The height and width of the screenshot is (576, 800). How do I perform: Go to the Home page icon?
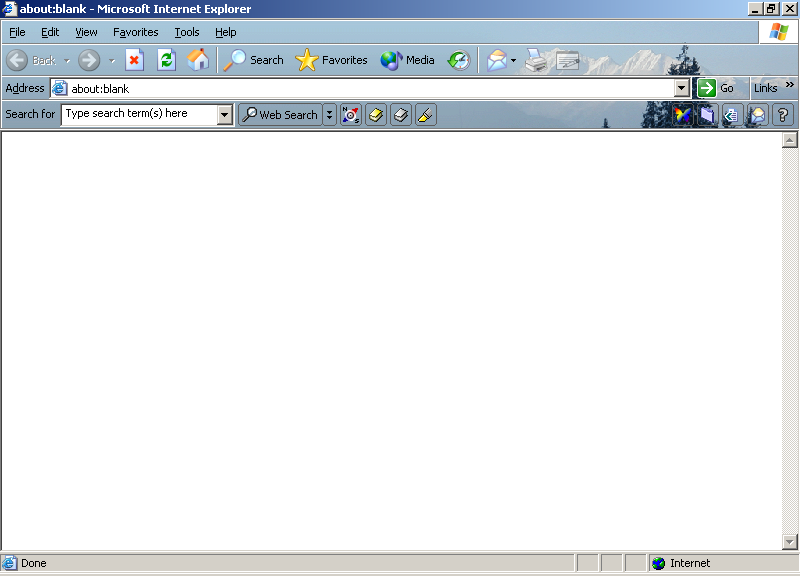(198, 60)
